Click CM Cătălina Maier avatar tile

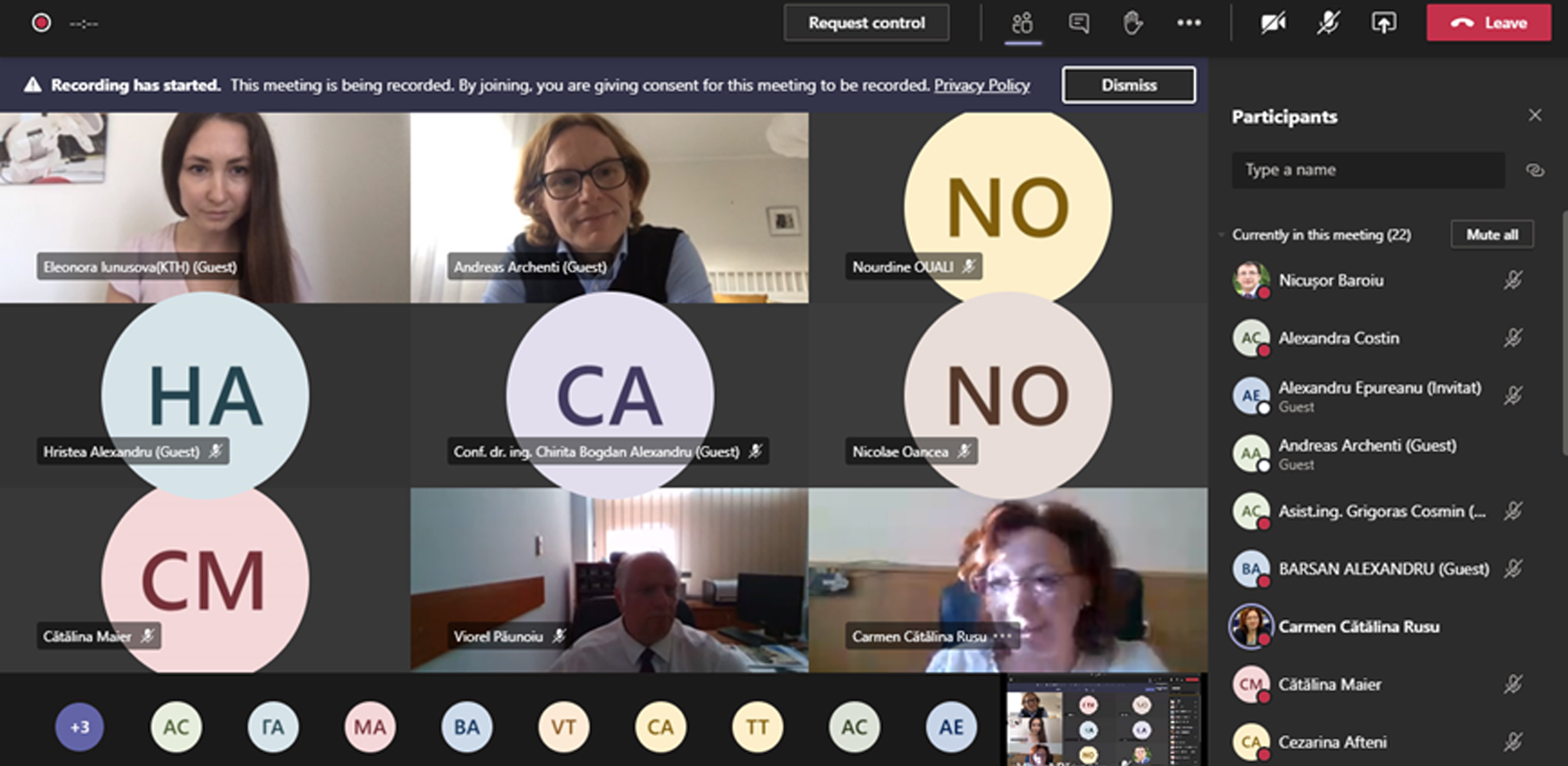pos(204,580)
